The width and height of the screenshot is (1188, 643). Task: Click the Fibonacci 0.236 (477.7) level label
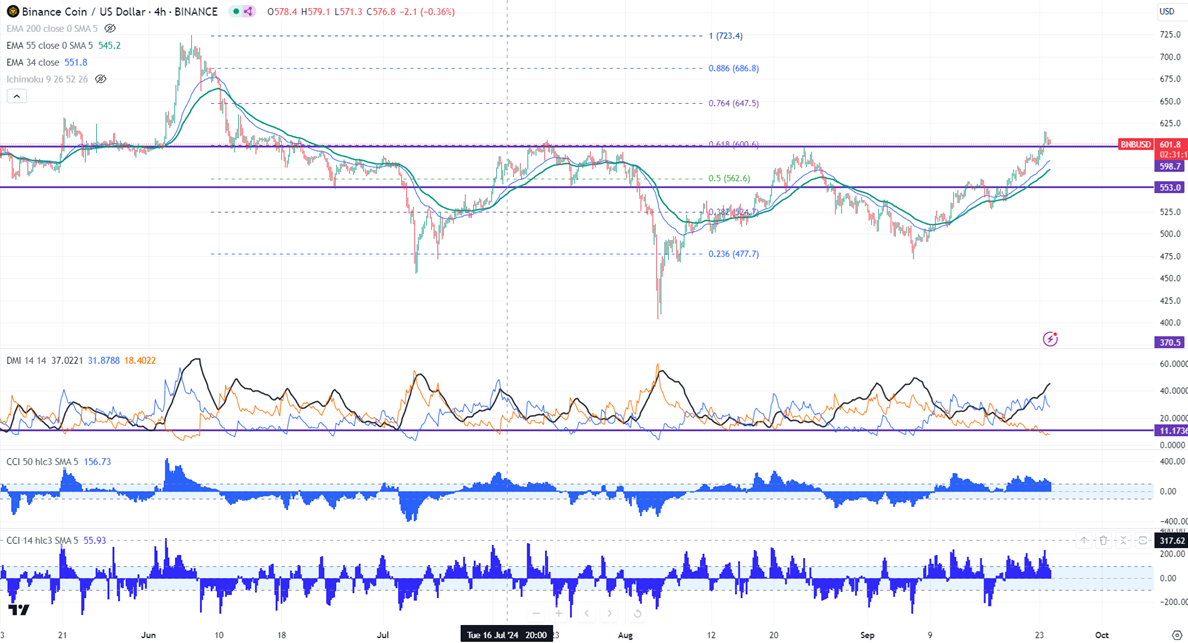(733, 254)
